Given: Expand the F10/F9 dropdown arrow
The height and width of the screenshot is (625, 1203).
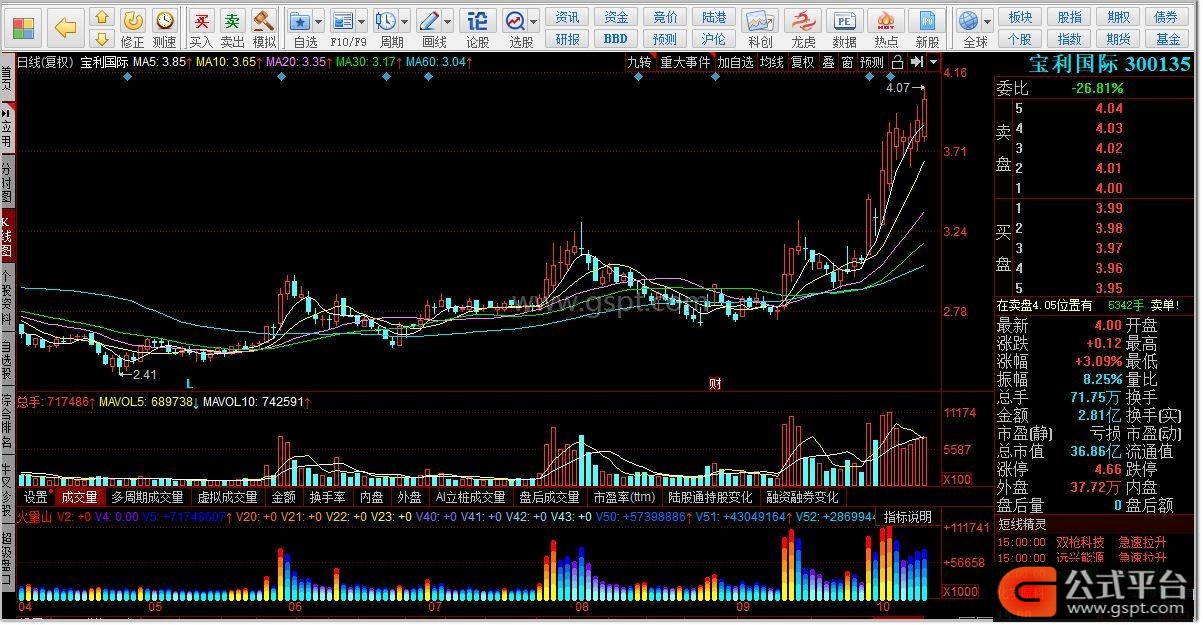Looking at the screenshot, I should [363, 21].
